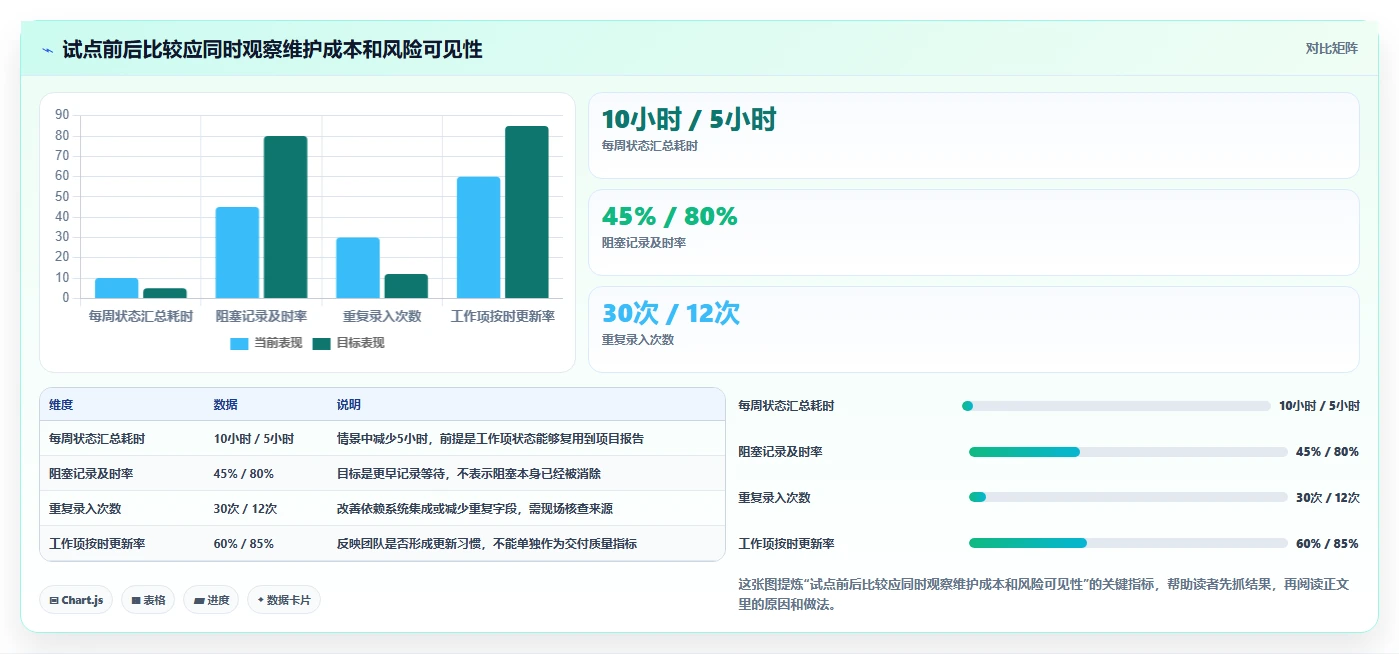Click description starting 目标是更早记录等待

(469, 474)
